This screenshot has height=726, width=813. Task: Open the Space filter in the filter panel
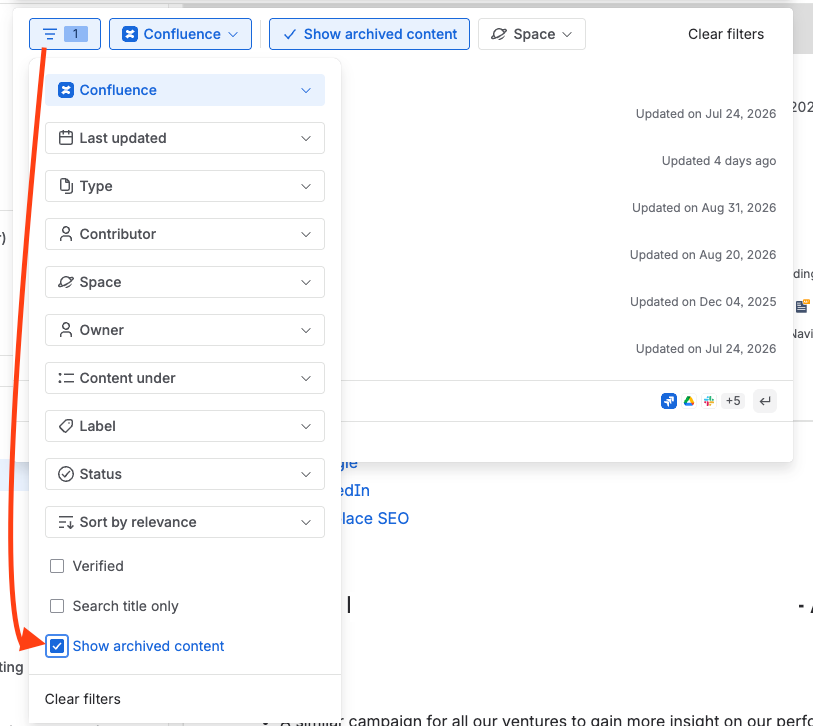[185, 282]
